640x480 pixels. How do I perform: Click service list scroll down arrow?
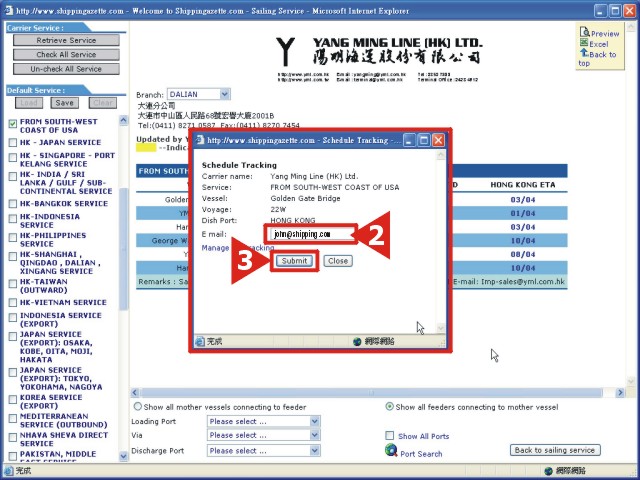point(123,456)
